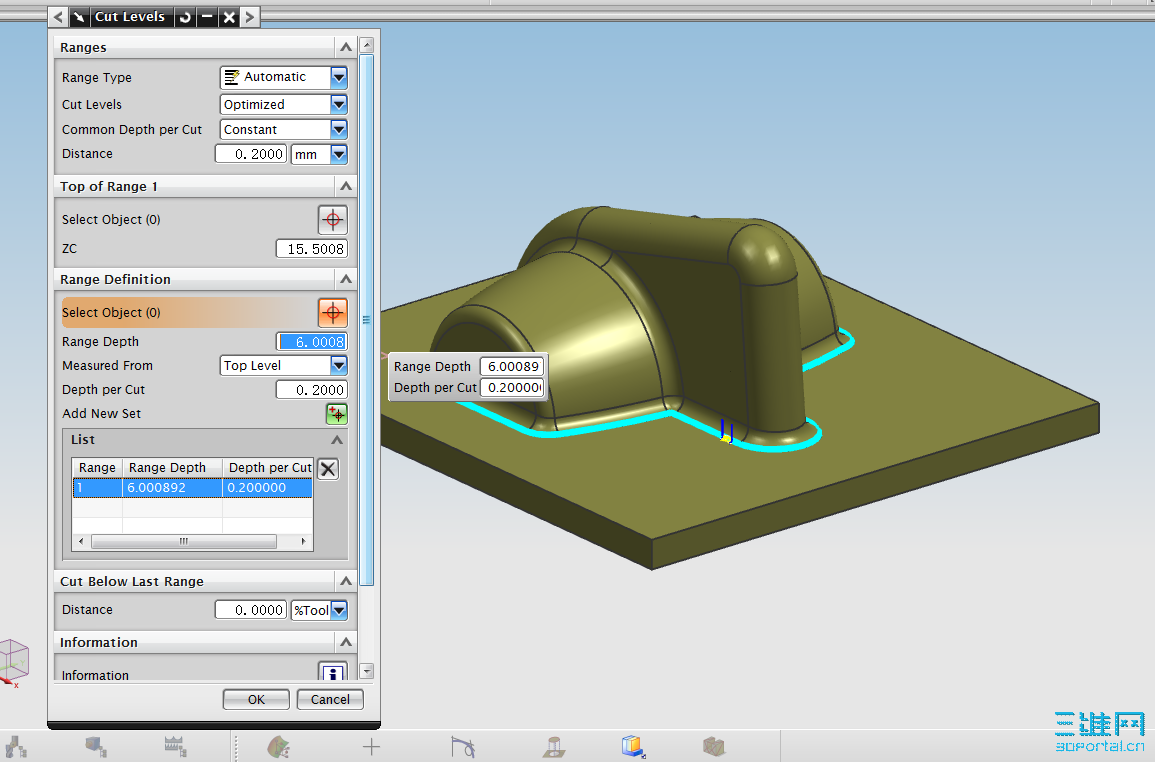Click the Cancel button

point(330,699)
